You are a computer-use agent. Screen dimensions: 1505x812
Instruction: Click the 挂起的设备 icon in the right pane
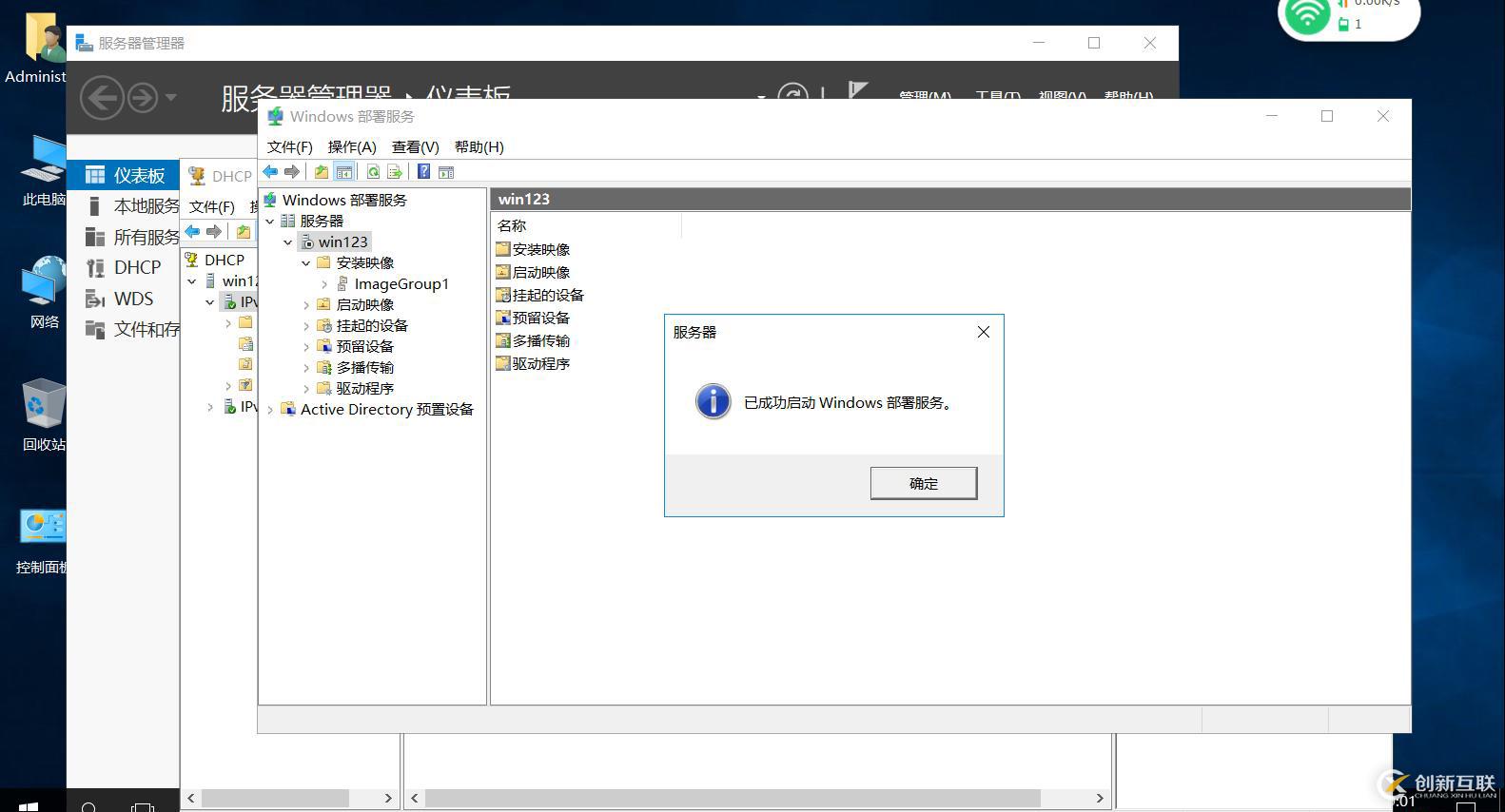coord(503,295)
